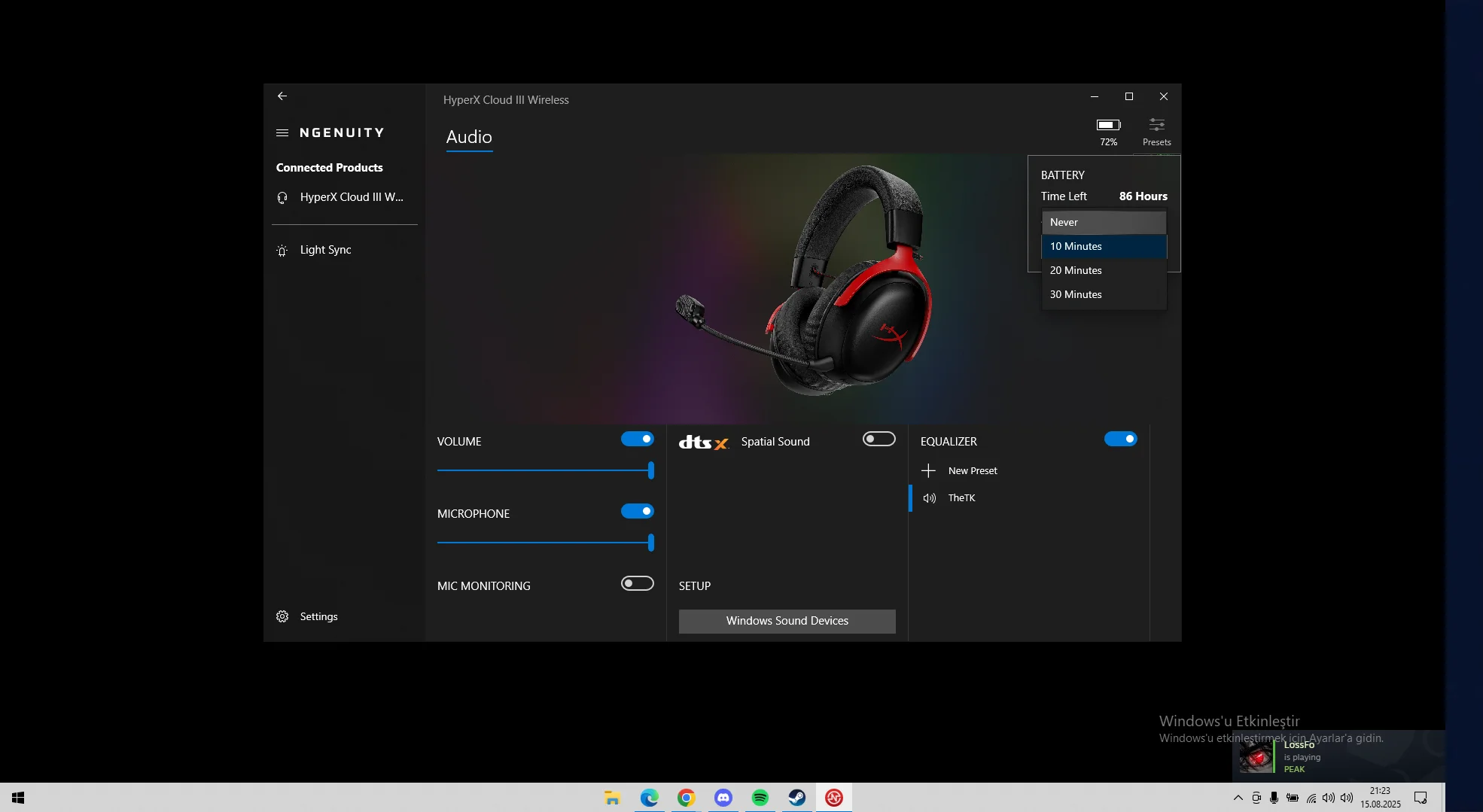The width and height of the screenshot is (1483, 812).
Task: Open File Explorer from the taskbar
Action: 613,798
